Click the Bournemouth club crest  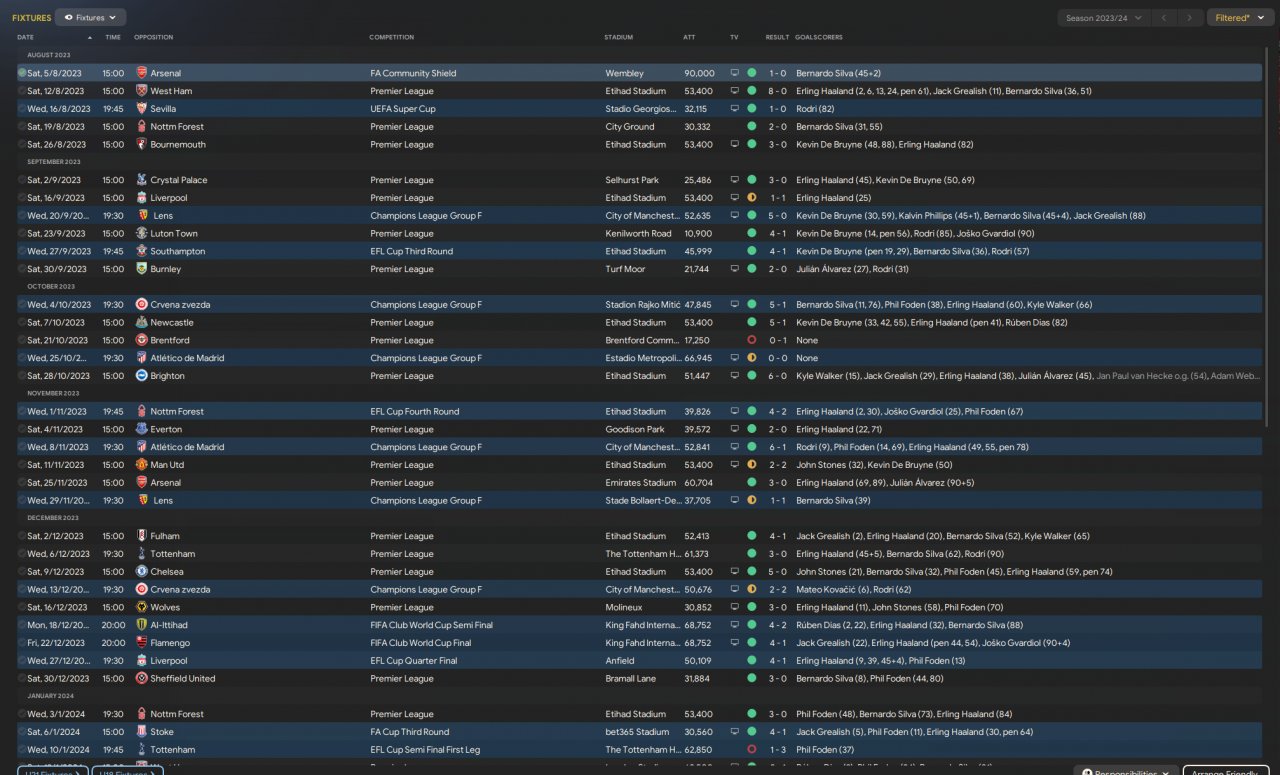click(x=141, y=144)
